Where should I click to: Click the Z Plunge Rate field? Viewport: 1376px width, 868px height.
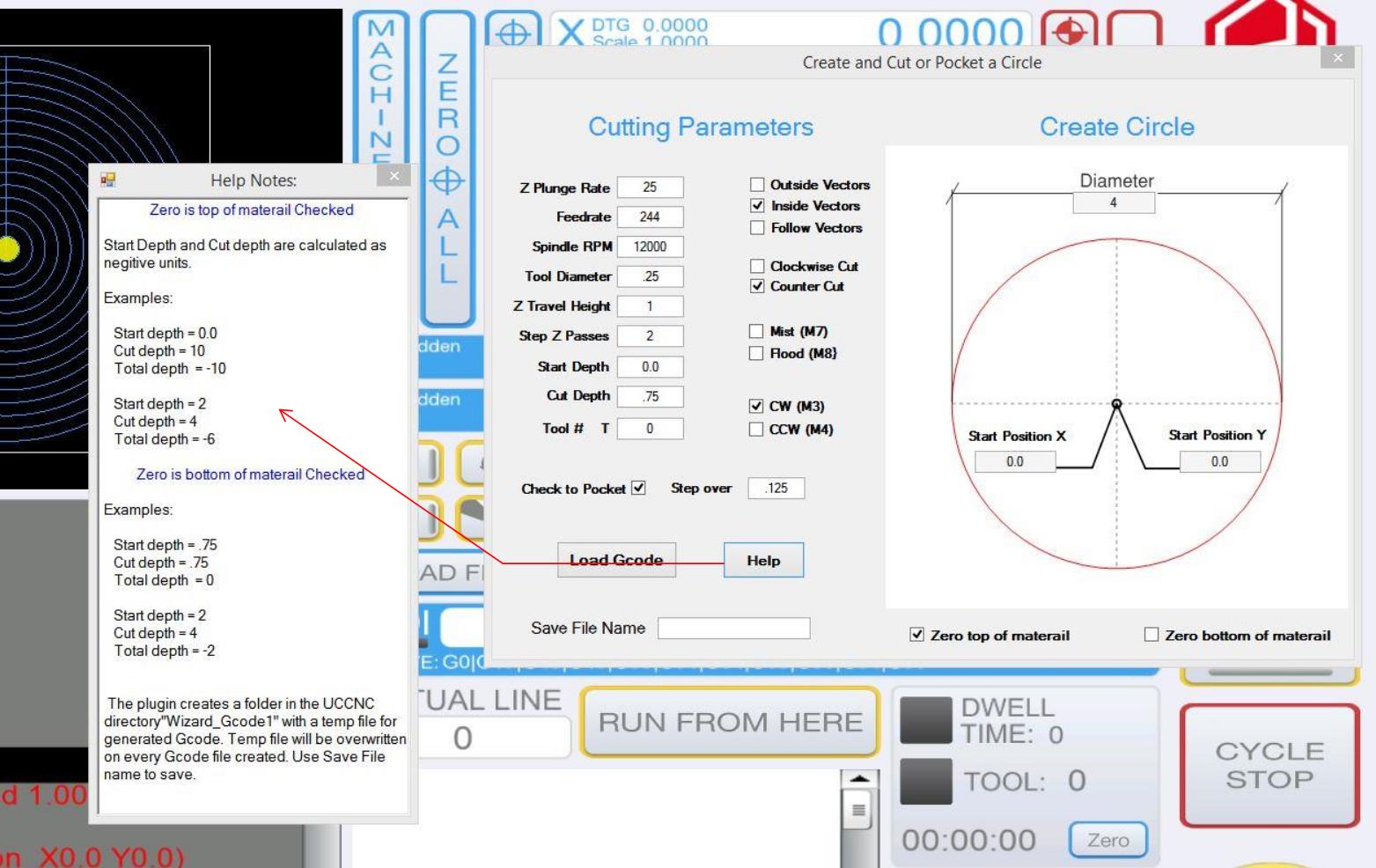pyautogui.click(x=650, y=188)
